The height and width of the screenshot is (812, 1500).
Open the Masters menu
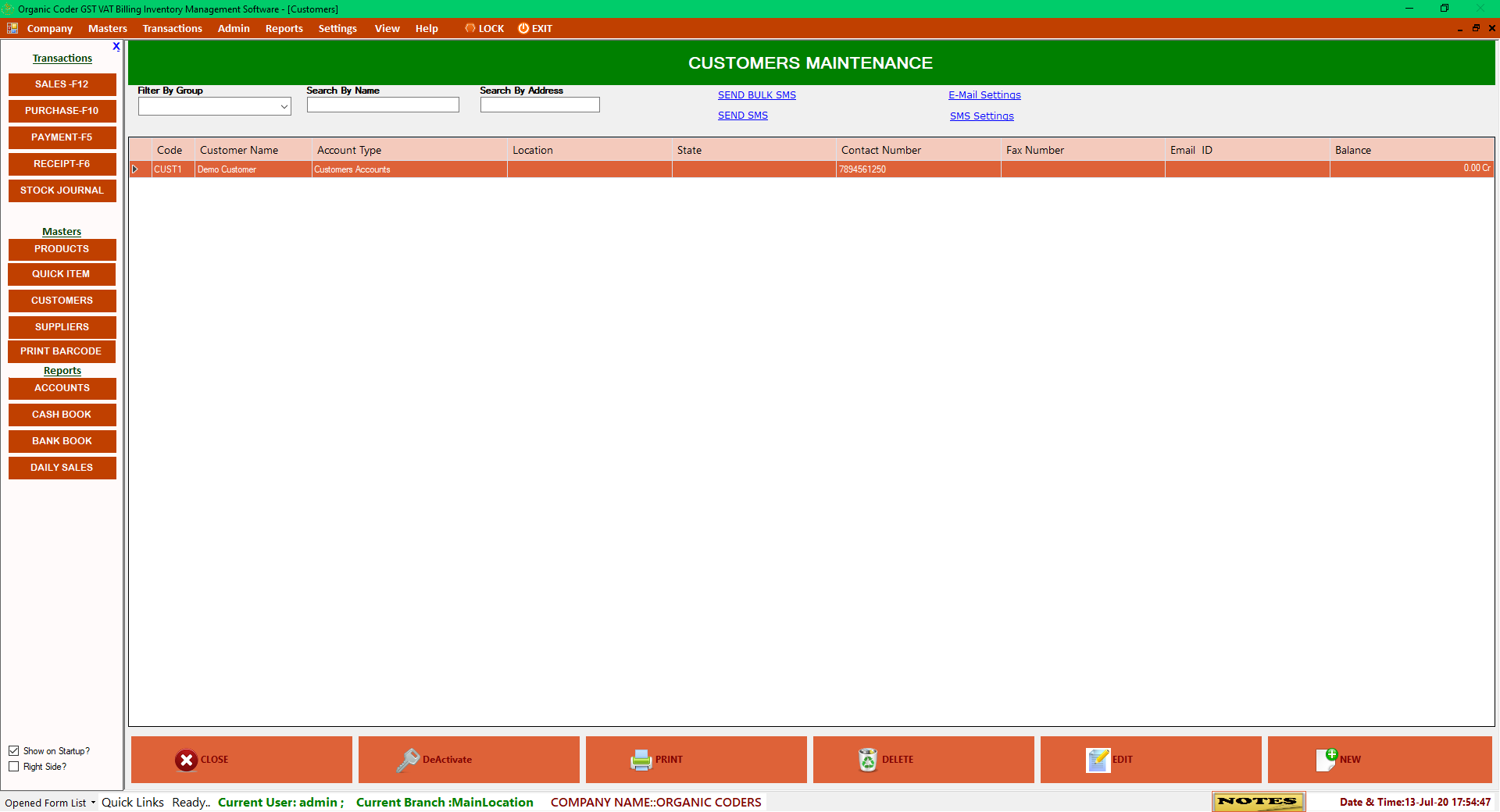[x=107, y=28]
